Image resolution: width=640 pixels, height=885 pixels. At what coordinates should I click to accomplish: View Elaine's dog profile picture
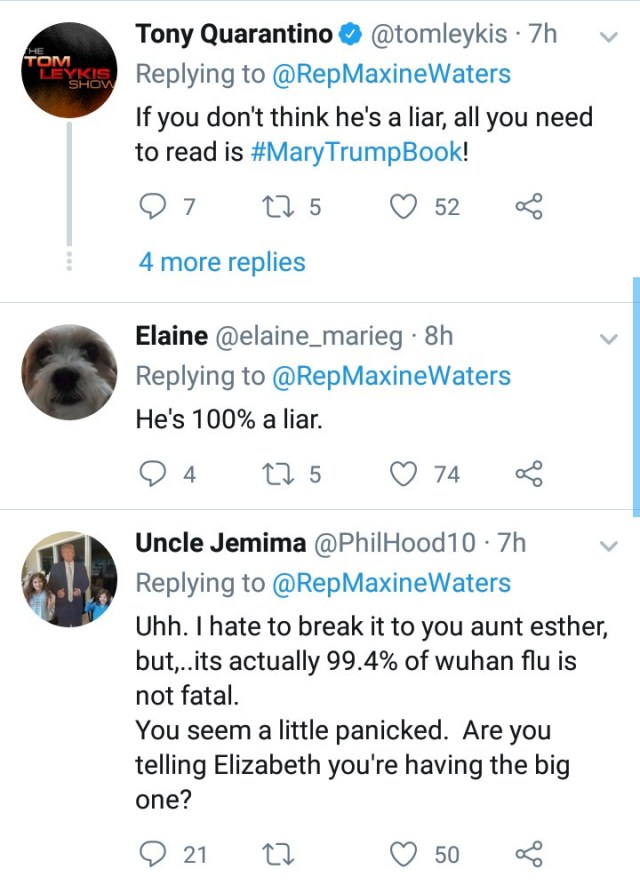click(x=69, y=371)
